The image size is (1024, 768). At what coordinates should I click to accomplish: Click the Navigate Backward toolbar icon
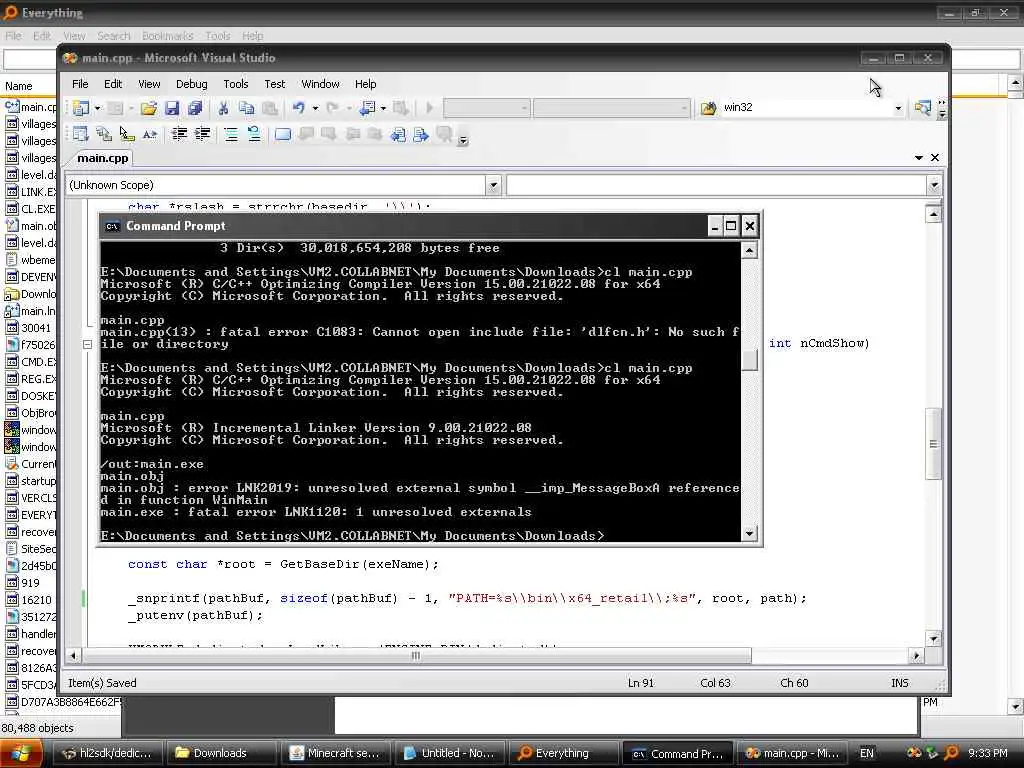point(368,108)
